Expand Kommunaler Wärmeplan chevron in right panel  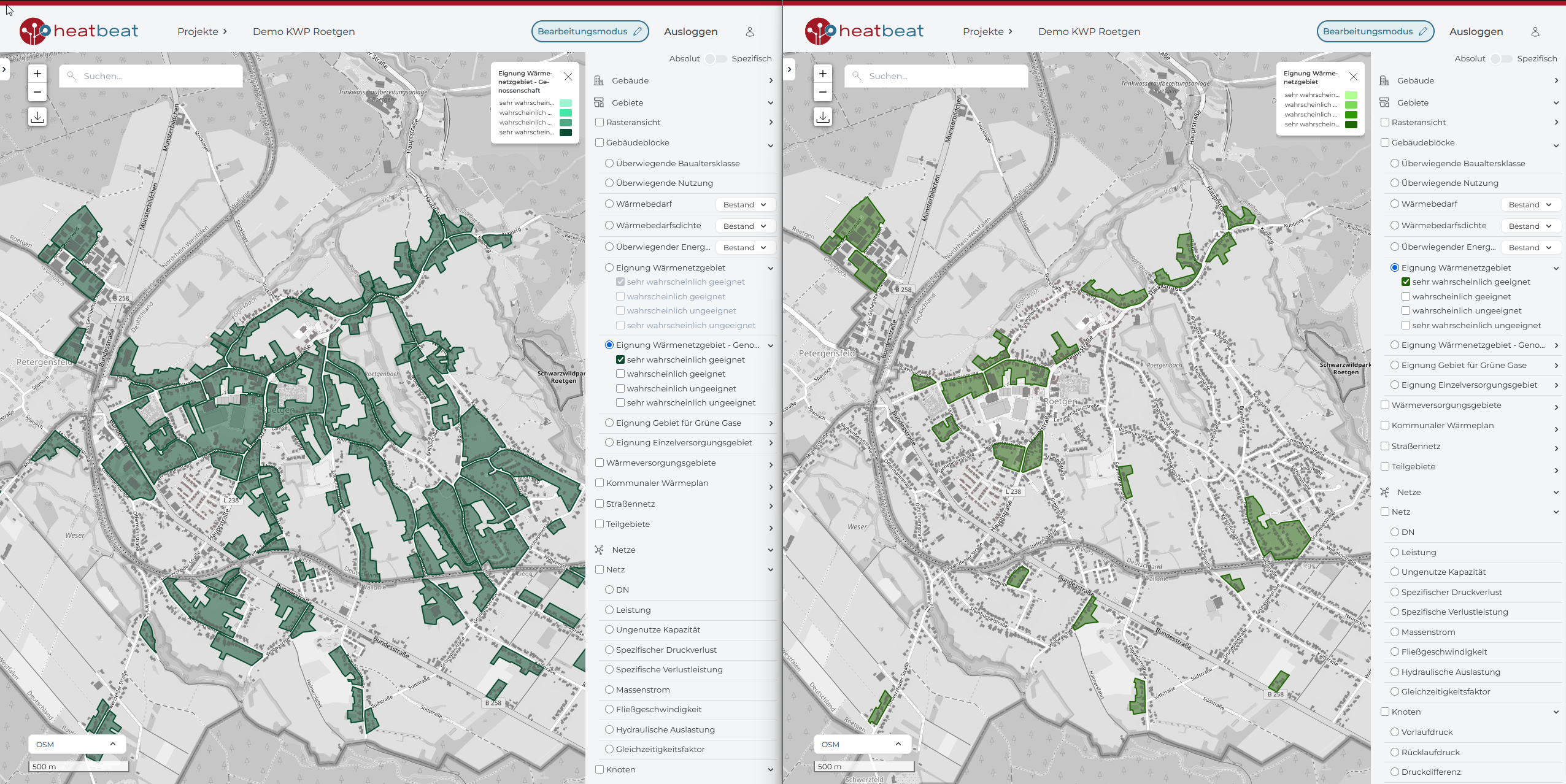pos(1556,428)
